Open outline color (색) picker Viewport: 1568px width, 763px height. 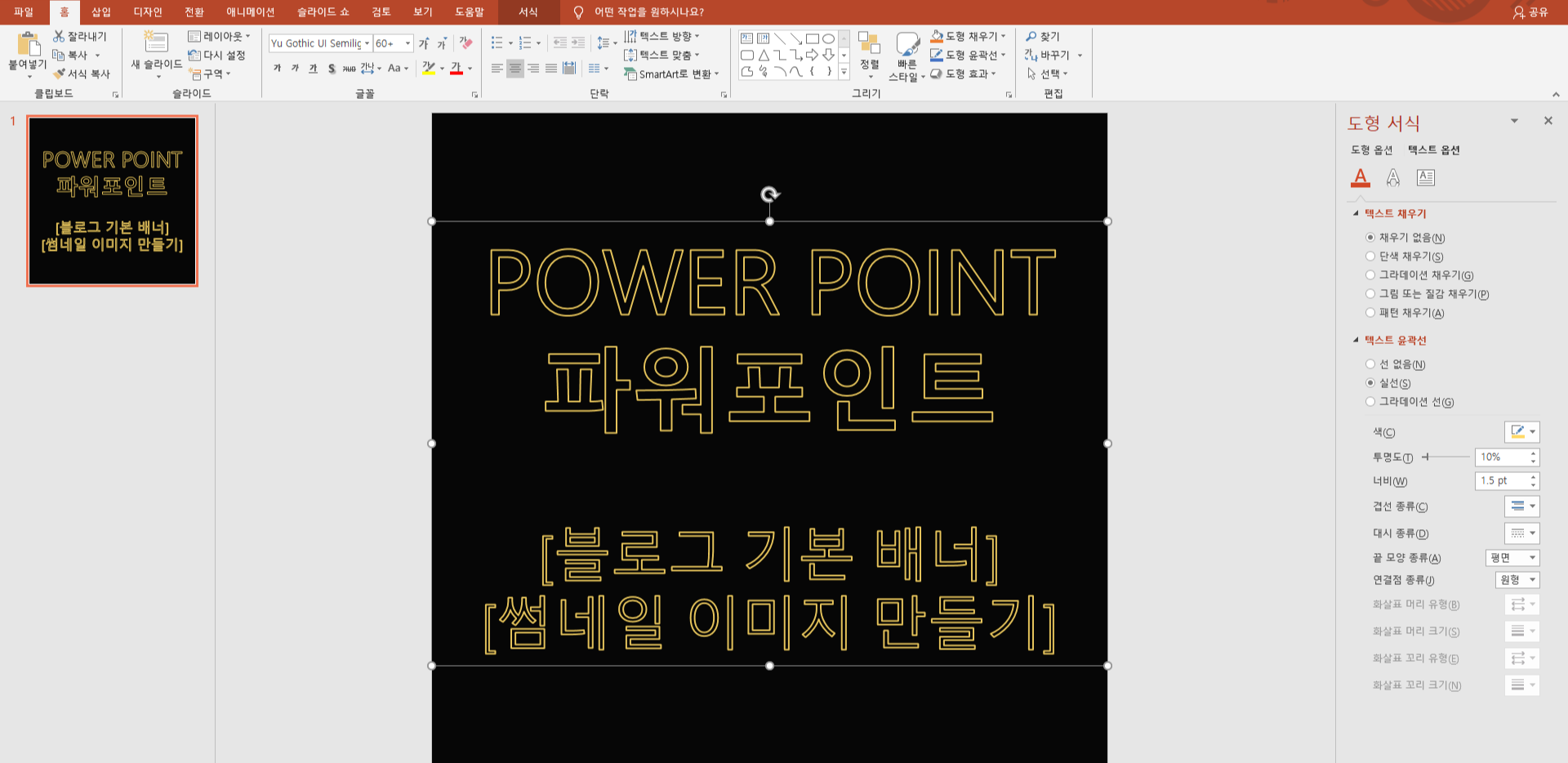coord(1522,432)
